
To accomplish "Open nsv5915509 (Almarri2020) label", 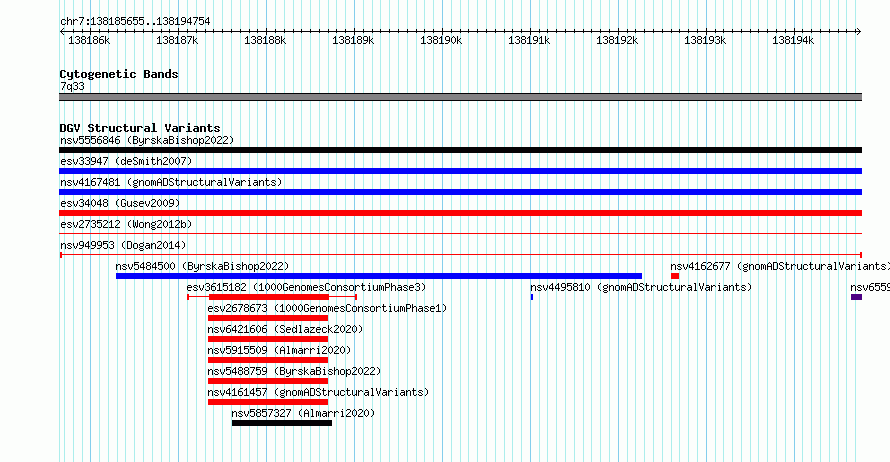I will click(x=279, y=350).
